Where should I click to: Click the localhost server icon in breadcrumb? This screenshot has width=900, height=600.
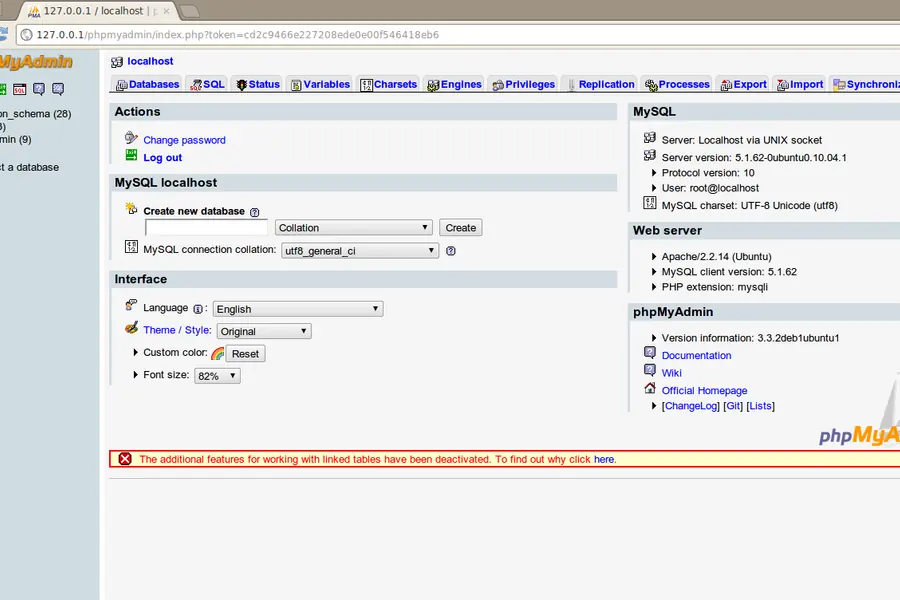(x=117, y=62)
